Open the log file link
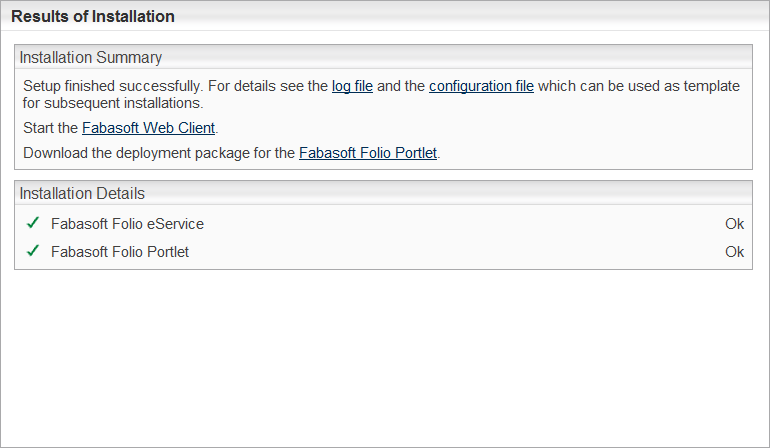 (x=352, y=86)
